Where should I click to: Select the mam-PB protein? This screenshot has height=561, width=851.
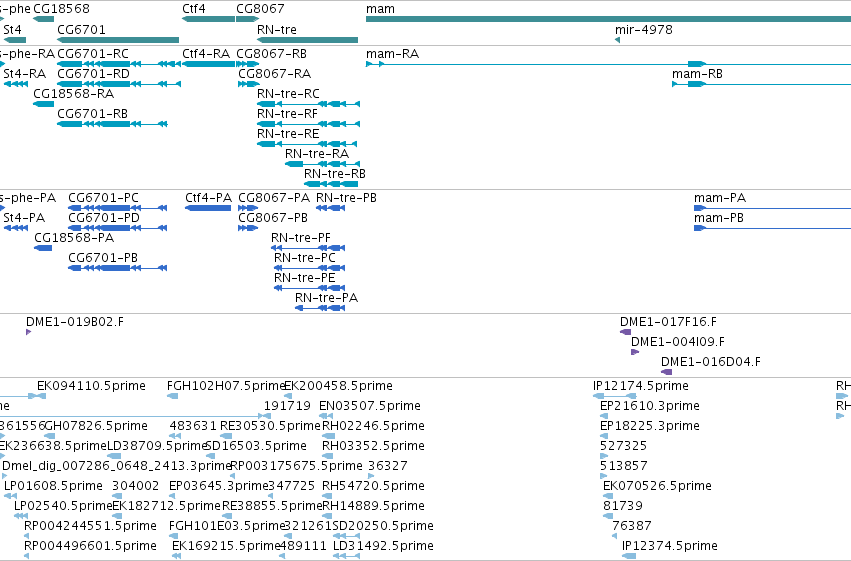pos(772,228)
